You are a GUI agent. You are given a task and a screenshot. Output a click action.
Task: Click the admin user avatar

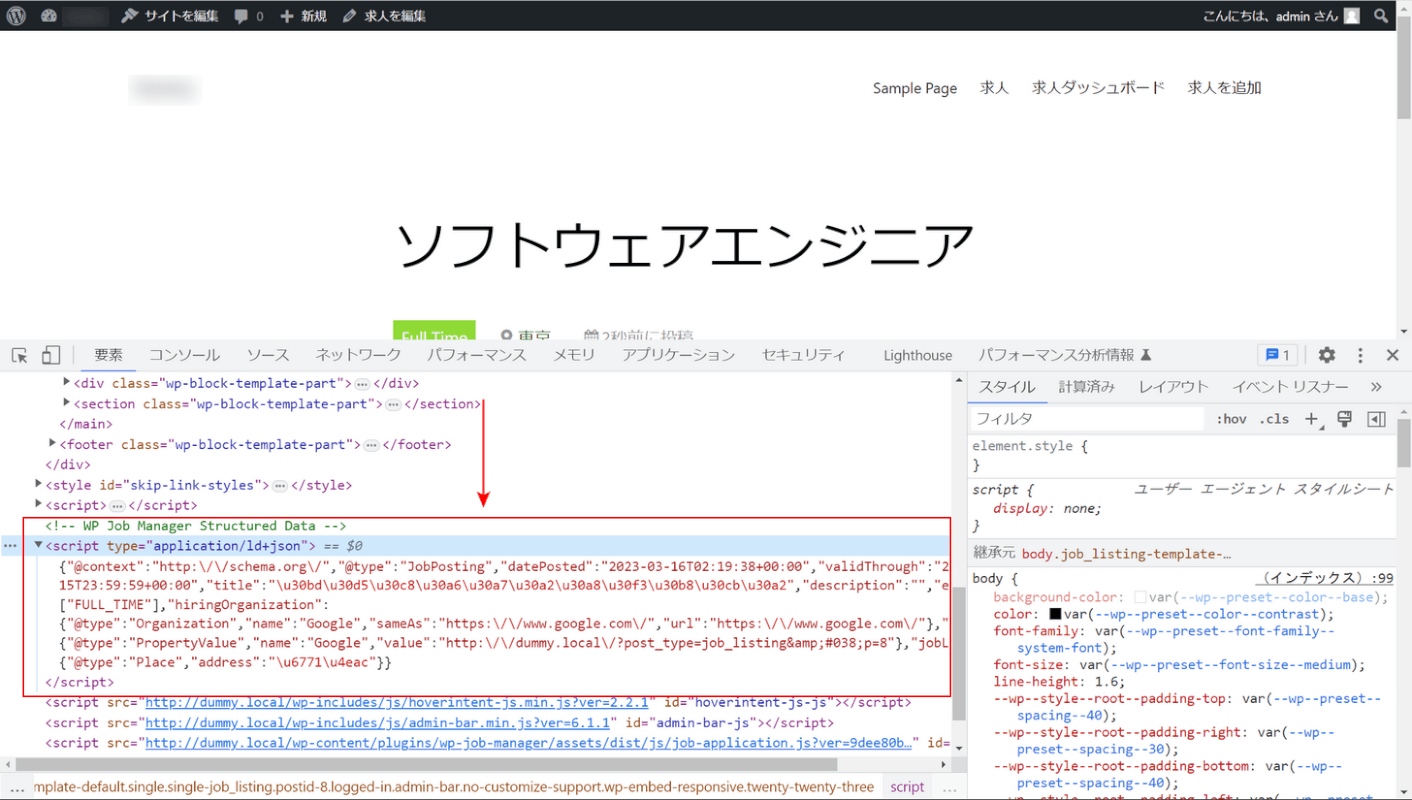click(x=1351, y=16)
